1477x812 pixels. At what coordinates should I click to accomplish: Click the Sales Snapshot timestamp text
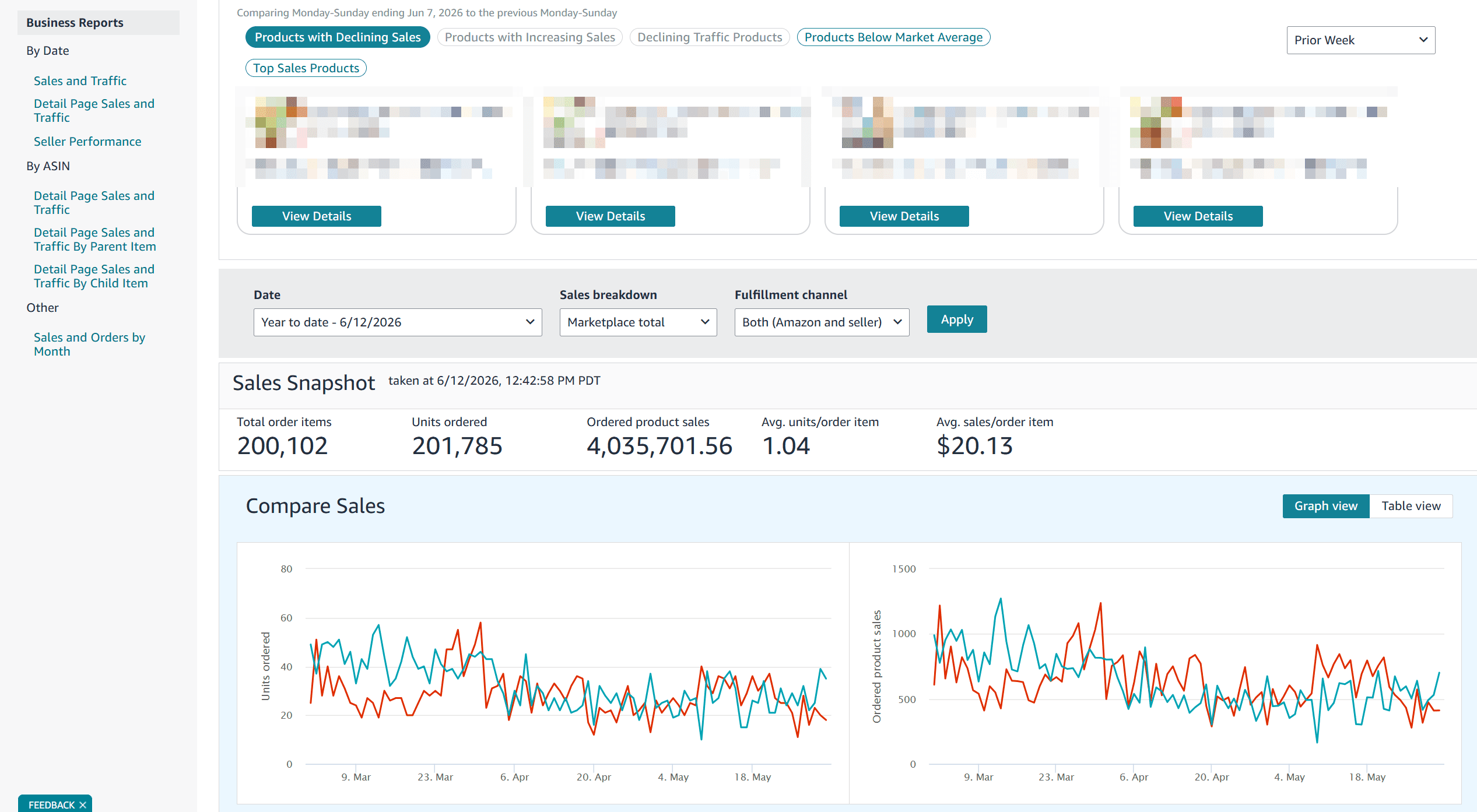[x=494, y=381]
